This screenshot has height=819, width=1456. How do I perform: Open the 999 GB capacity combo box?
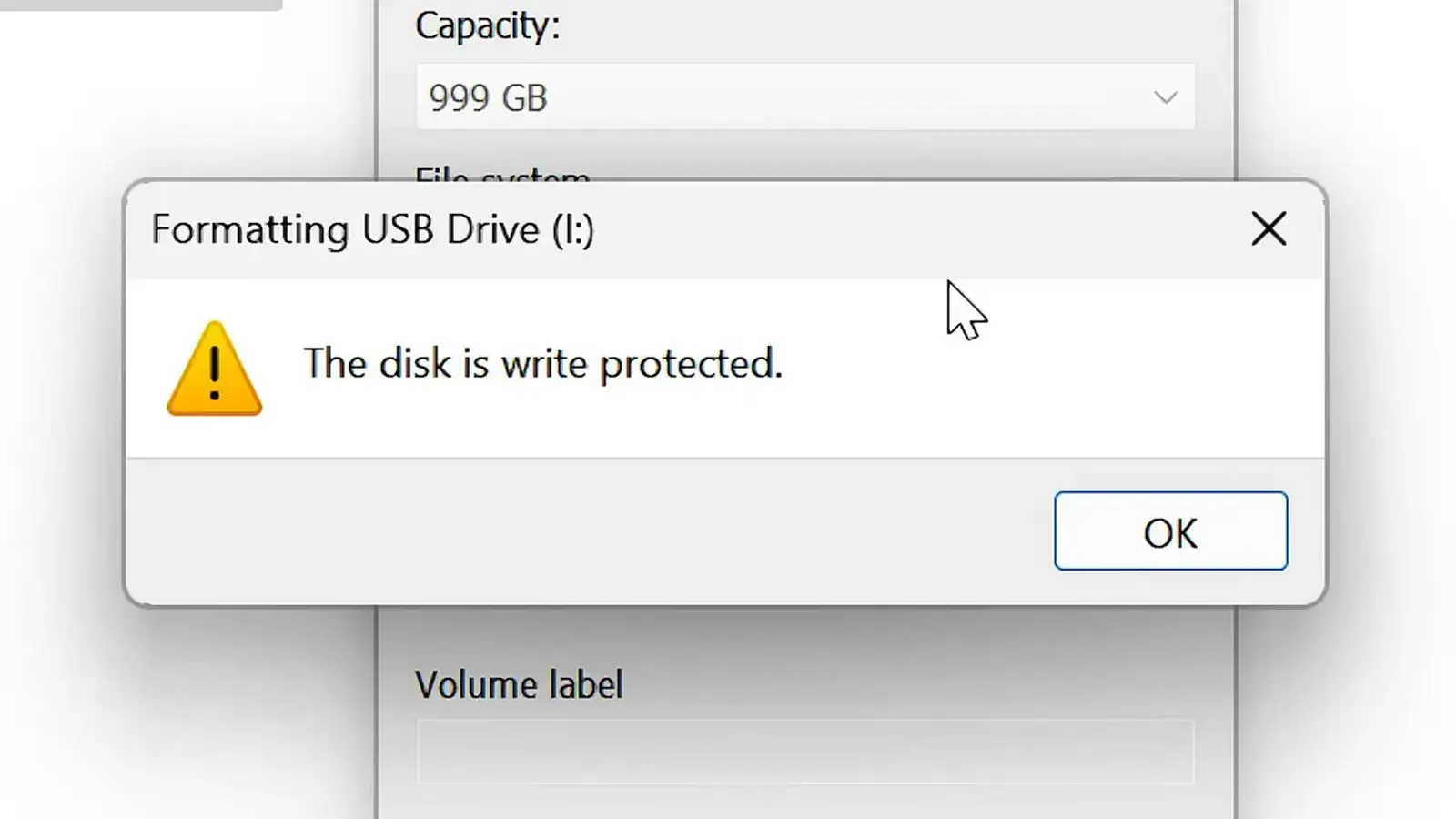point(804,97)
